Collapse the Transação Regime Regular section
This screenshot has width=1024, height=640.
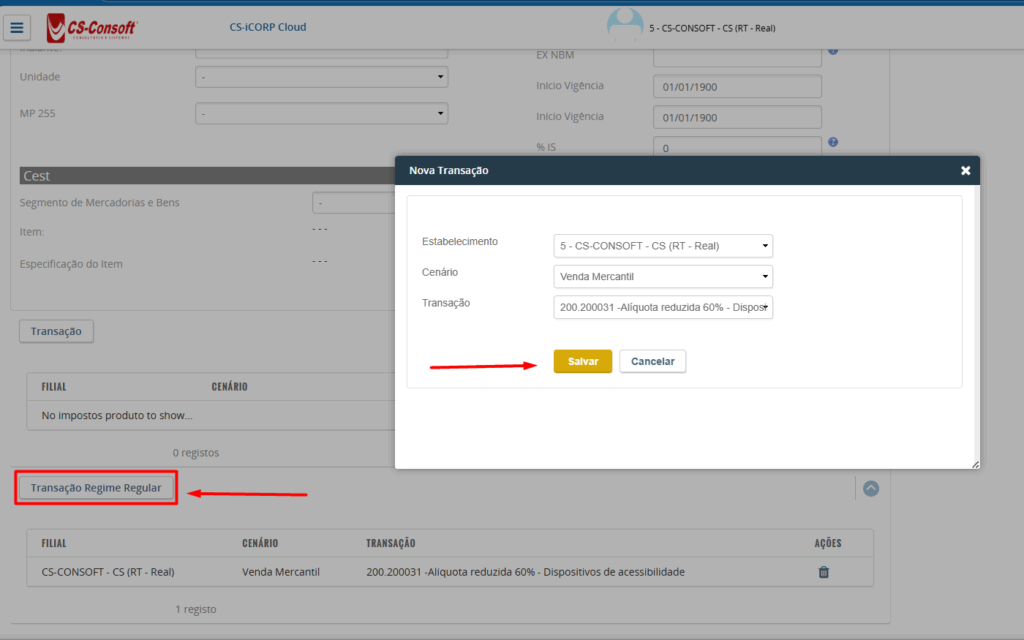870,488
